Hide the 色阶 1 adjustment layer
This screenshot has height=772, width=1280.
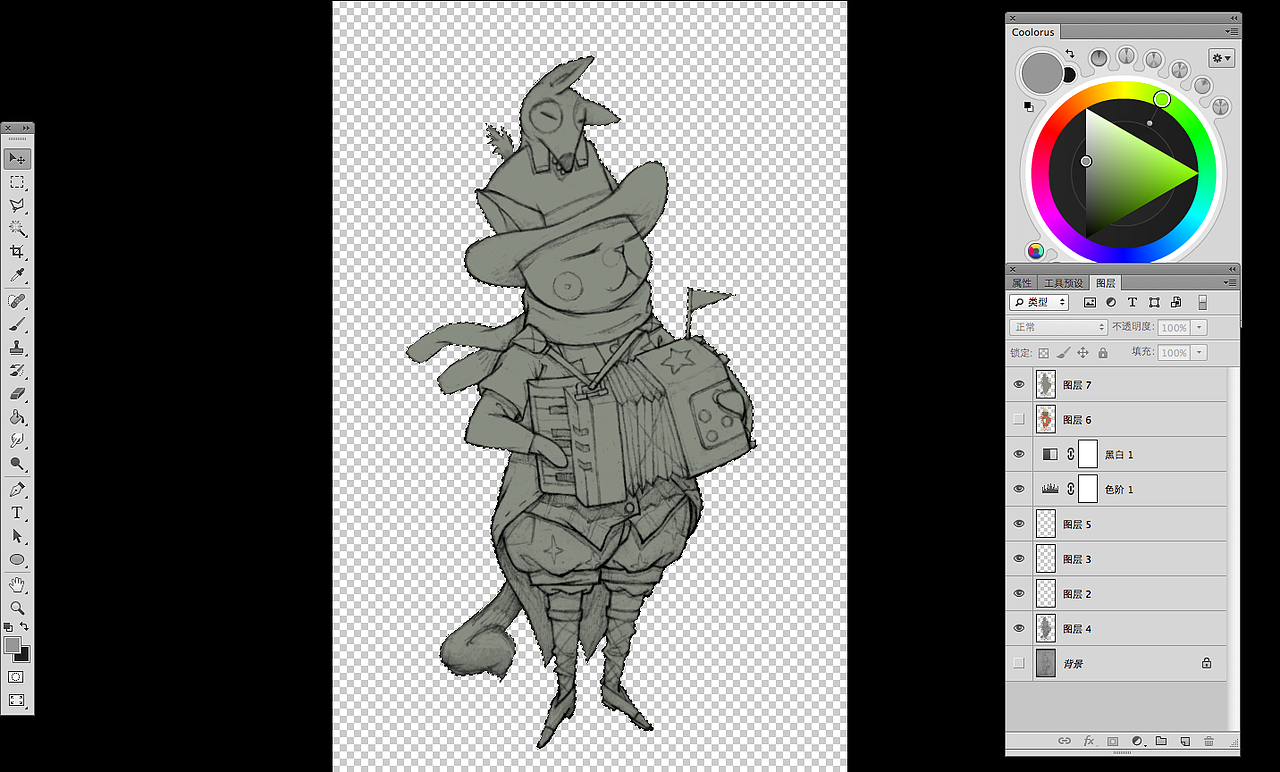[1019, 489]
